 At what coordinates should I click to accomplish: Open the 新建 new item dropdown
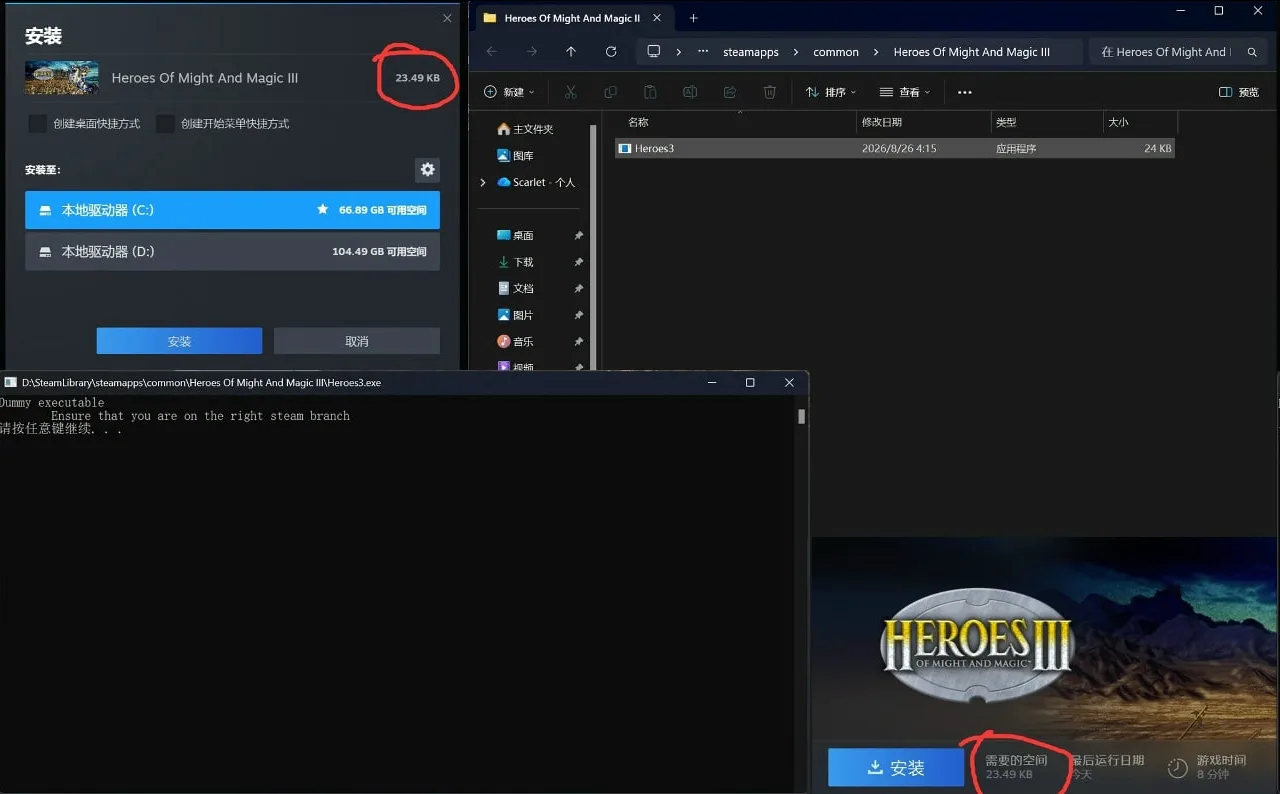coord(509,92)
